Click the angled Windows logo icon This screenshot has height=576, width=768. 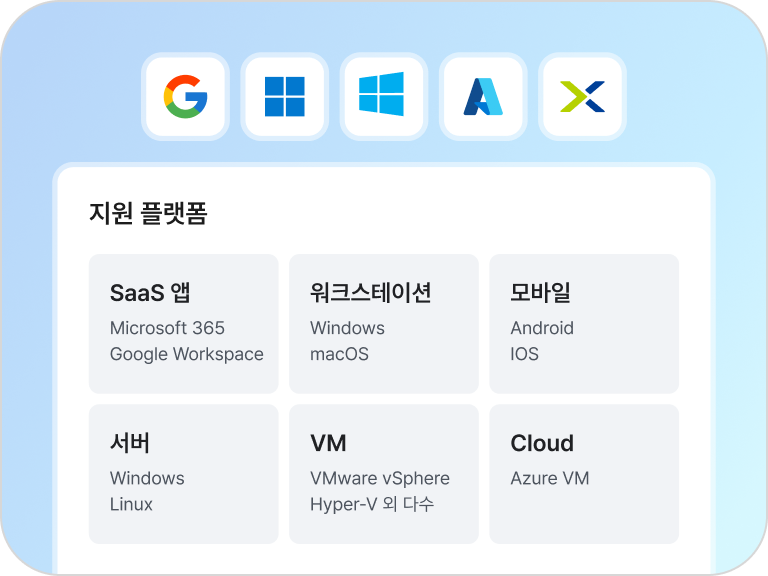(x=383, y=96)
